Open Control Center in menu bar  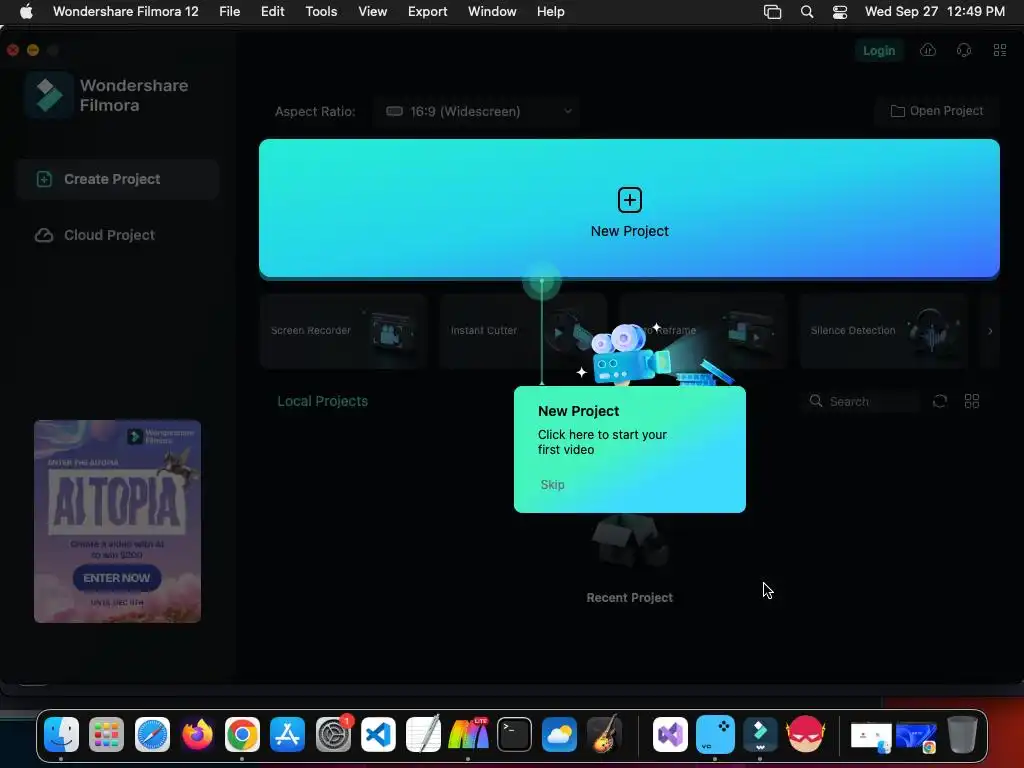tap(840, 12)
